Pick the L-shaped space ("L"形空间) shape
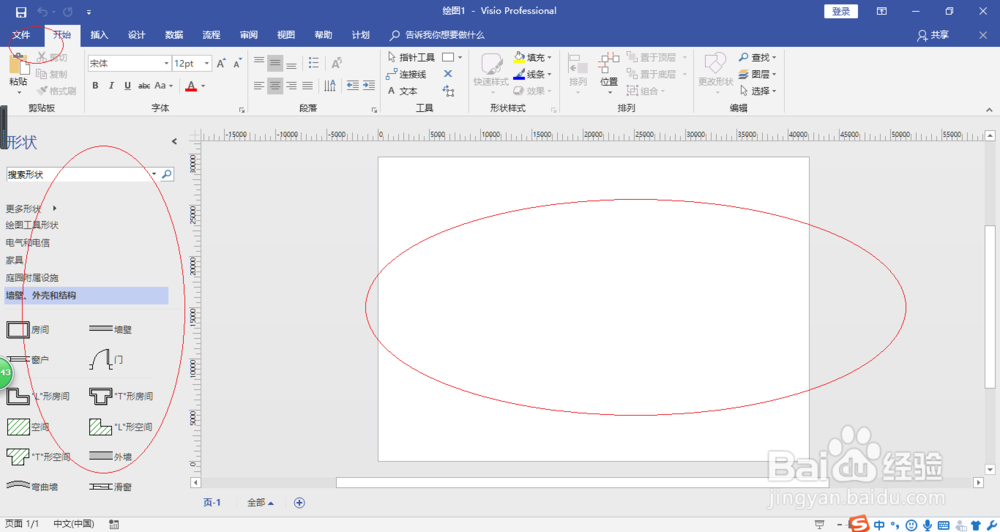1000x532 pixels. [x=121, y=427]
